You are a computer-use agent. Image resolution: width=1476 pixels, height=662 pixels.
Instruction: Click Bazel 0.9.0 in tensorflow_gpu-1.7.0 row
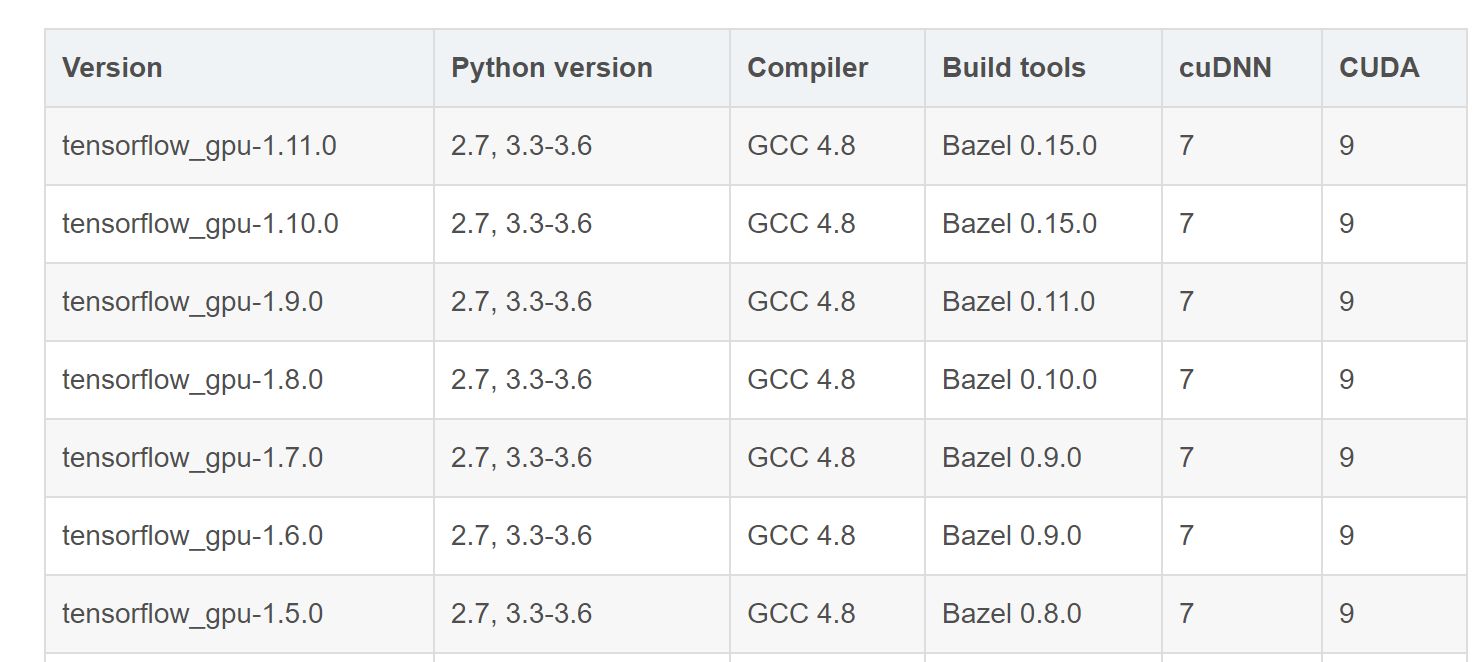[1043, 458]
